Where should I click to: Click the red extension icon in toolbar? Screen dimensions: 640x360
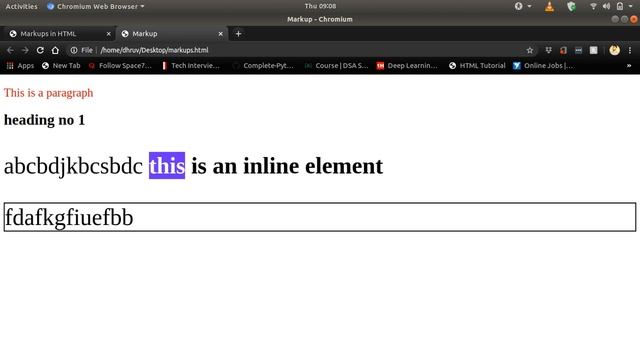(x=563, y=50)
